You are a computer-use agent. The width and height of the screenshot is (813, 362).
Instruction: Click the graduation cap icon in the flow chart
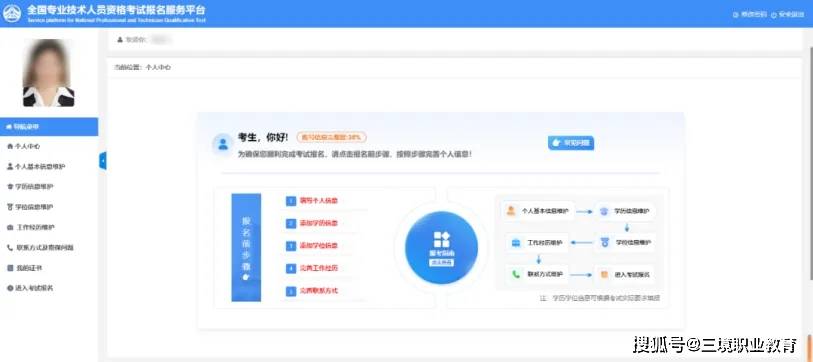point(604,211)
